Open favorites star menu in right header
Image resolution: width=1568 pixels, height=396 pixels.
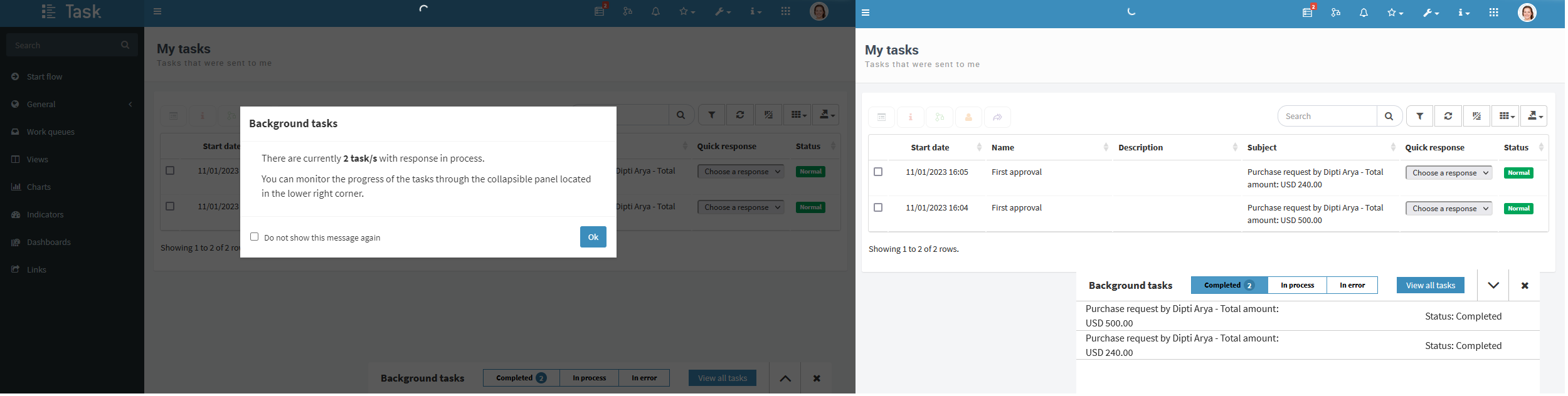pyautogui.click(x=1396, y=13)
